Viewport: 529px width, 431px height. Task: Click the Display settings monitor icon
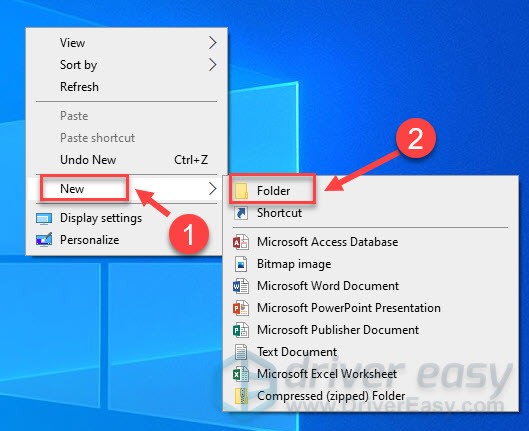[x=44, y=218]
